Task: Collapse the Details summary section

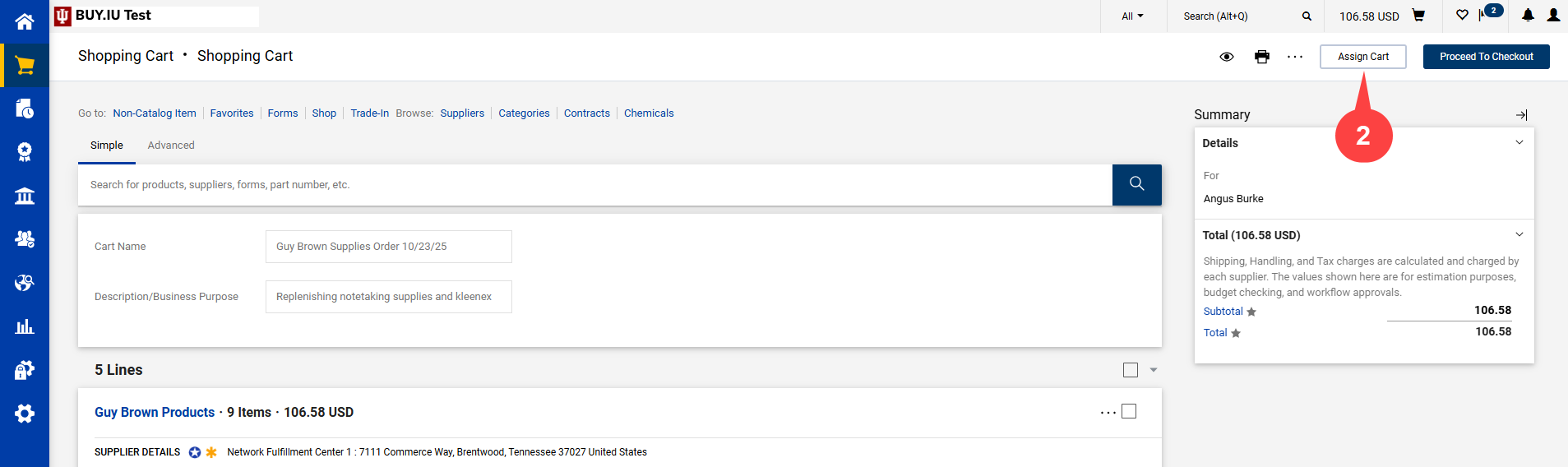Action: (x=1519, y=143)
